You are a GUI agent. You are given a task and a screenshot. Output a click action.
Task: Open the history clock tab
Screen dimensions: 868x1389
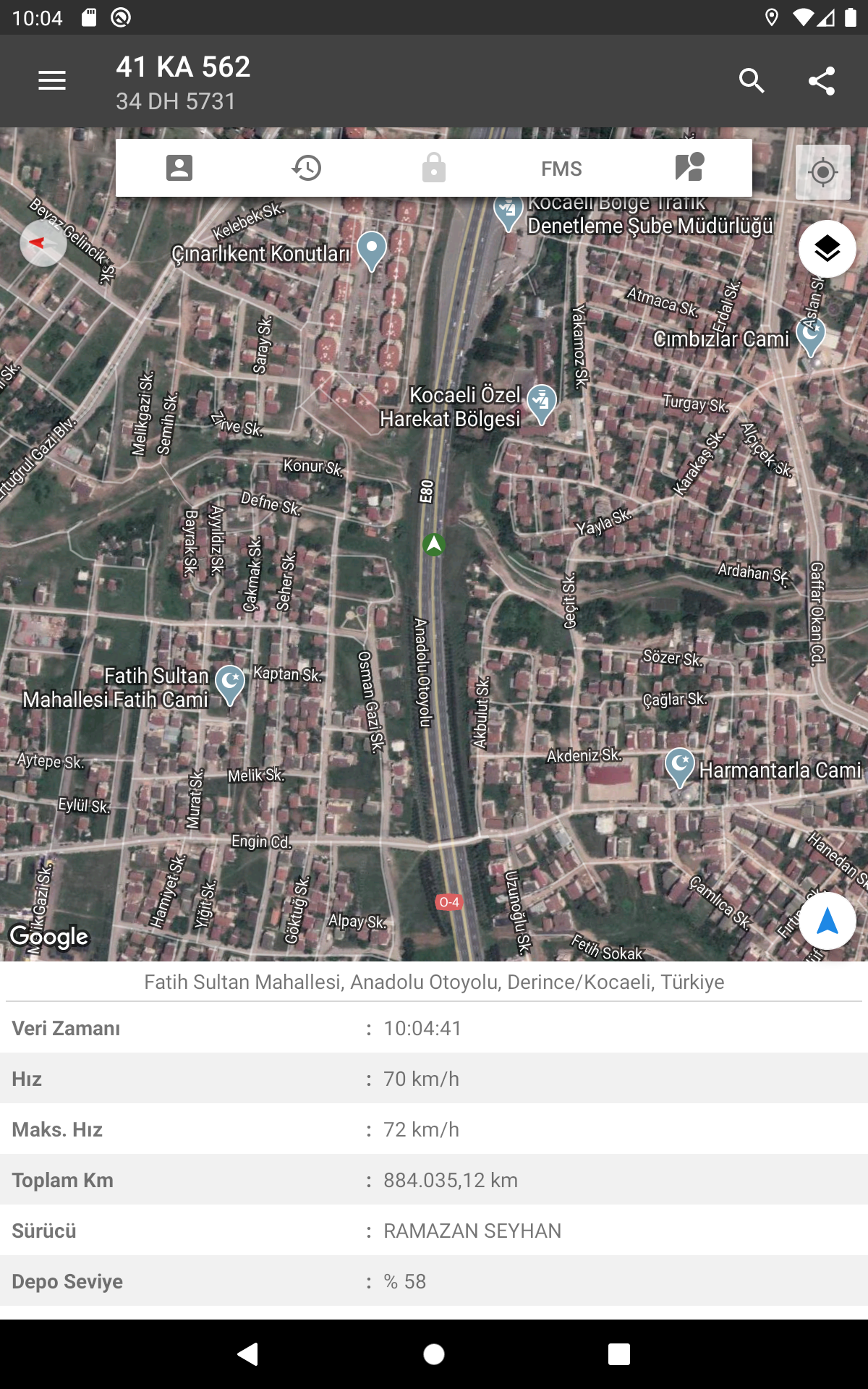pos(307,168)
